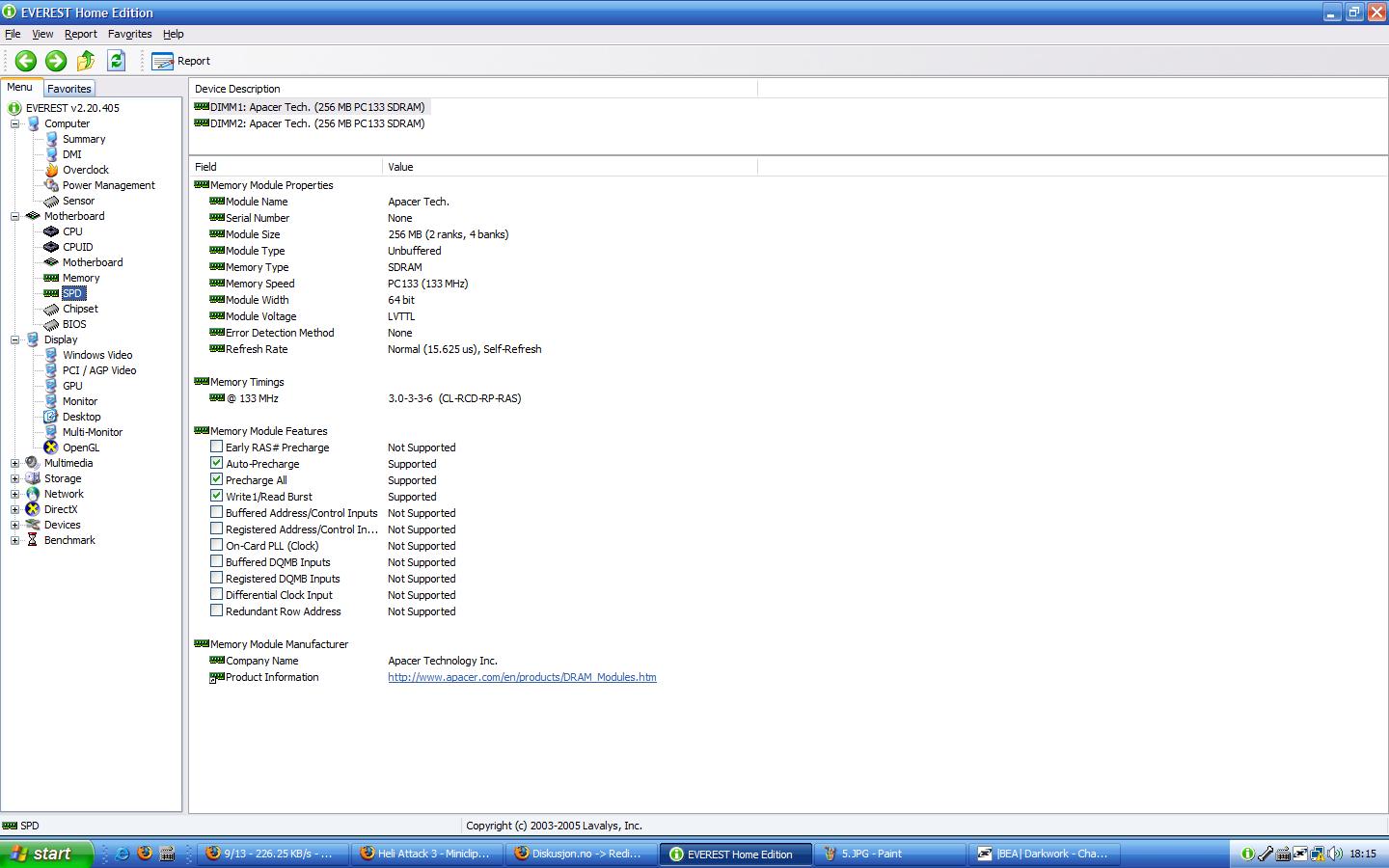Toggle the Write1/Read Burst checkbox

(x=216, y=496)
